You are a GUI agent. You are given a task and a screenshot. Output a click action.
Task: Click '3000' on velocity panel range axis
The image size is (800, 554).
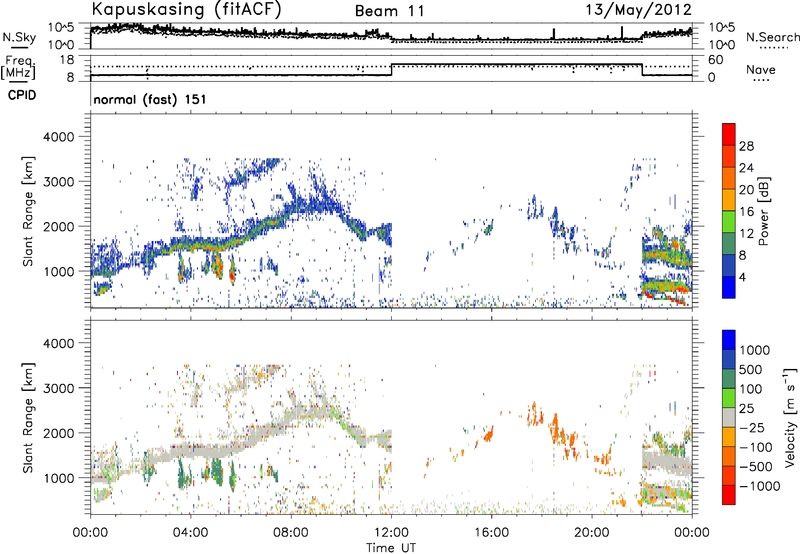(x=57, y=388)
